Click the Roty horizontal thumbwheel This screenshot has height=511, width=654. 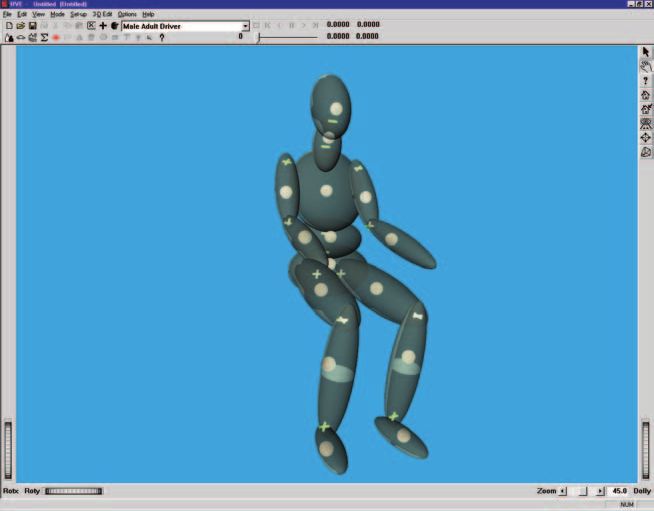click(x=74, y=491)
